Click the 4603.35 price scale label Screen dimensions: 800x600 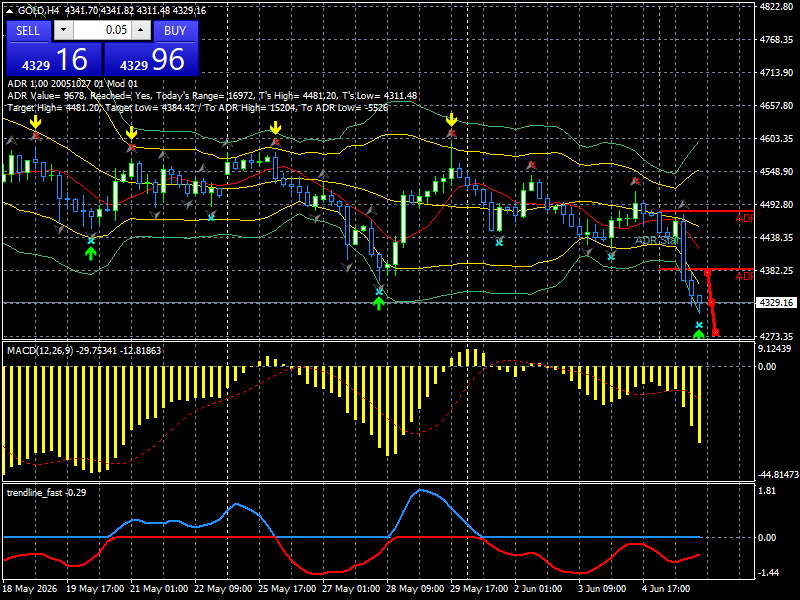777,139
